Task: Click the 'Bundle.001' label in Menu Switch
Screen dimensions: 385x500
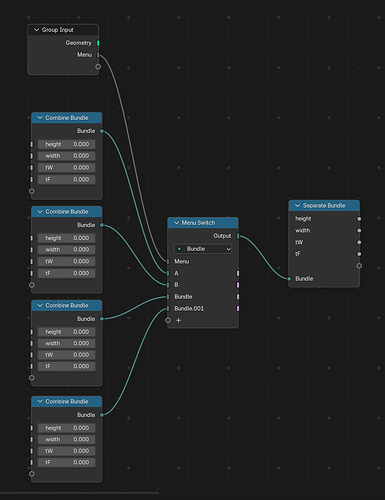Action: tap(189, 309)
